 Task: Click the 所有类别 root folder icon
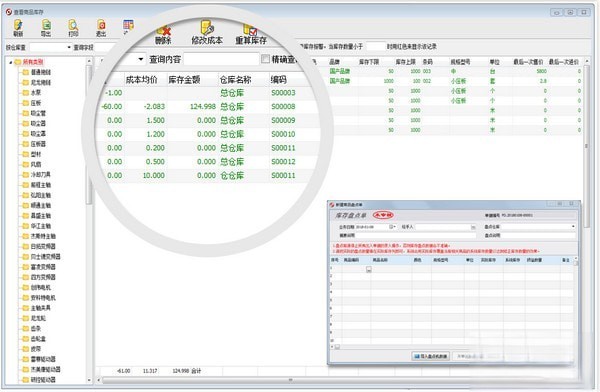click(x=18, y=62)
